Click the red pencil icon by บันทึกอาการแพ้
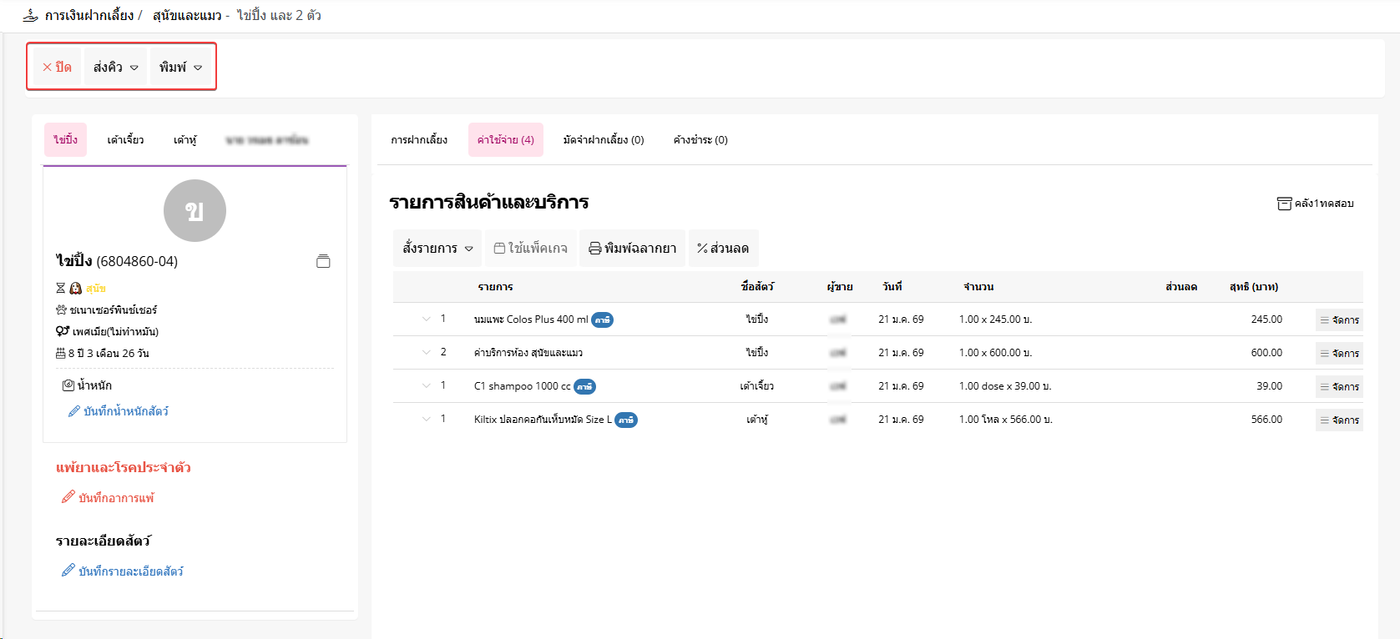1400x639 pixels. coord(68,497)
